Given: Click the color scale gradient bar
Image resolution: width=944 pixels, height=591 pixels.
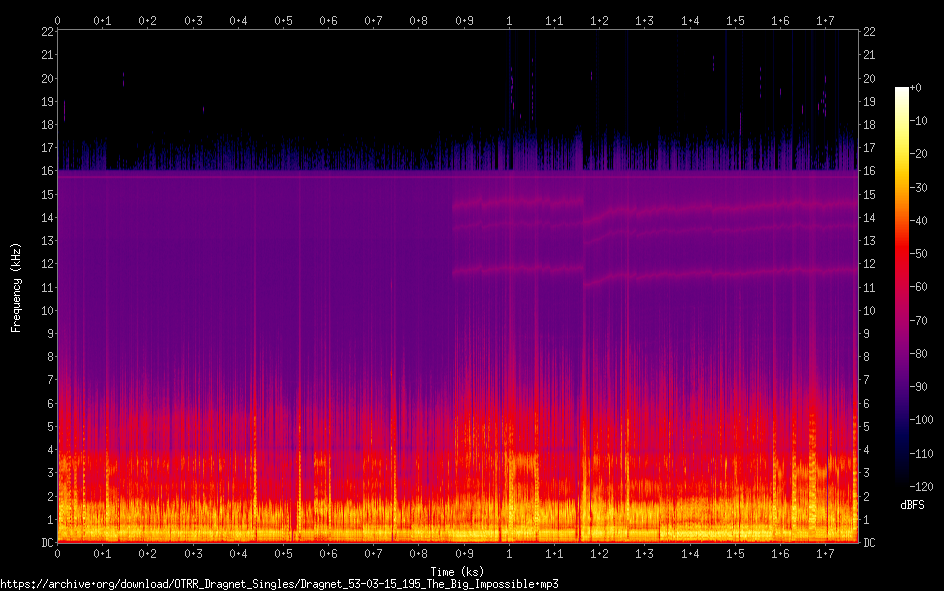Looking at the screenshot, I should (902, 287).
